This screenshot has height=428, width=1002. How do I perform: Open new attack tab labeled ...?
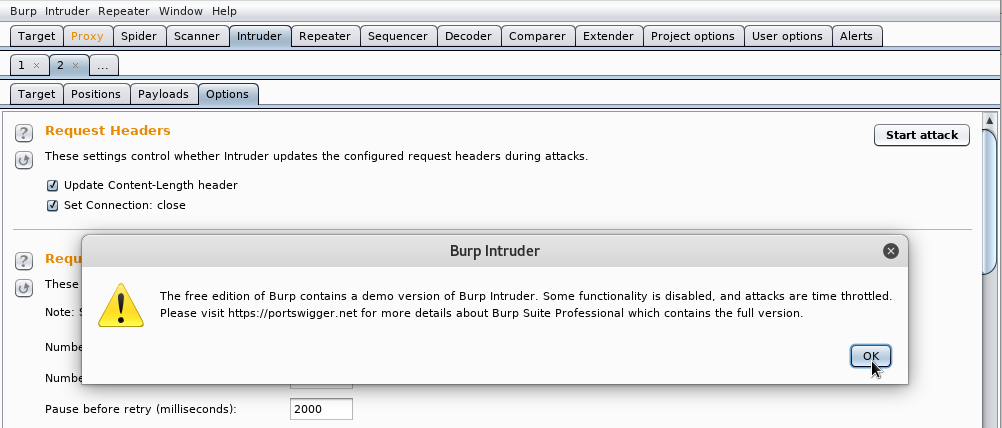[104, 65]
